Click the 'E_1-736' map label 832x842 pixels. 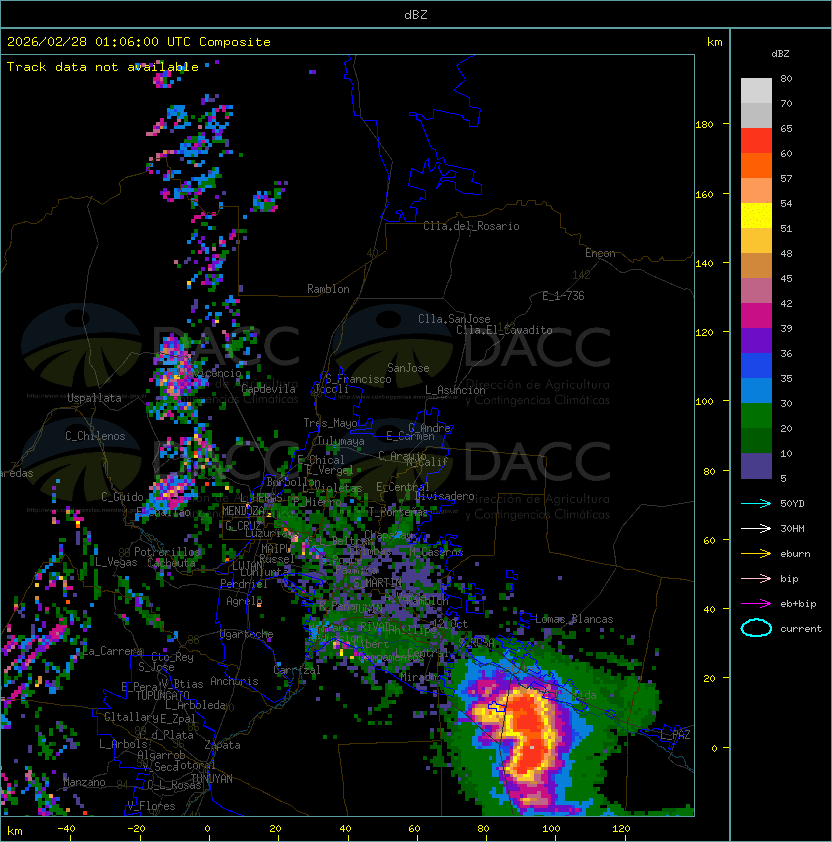[563, 296]
